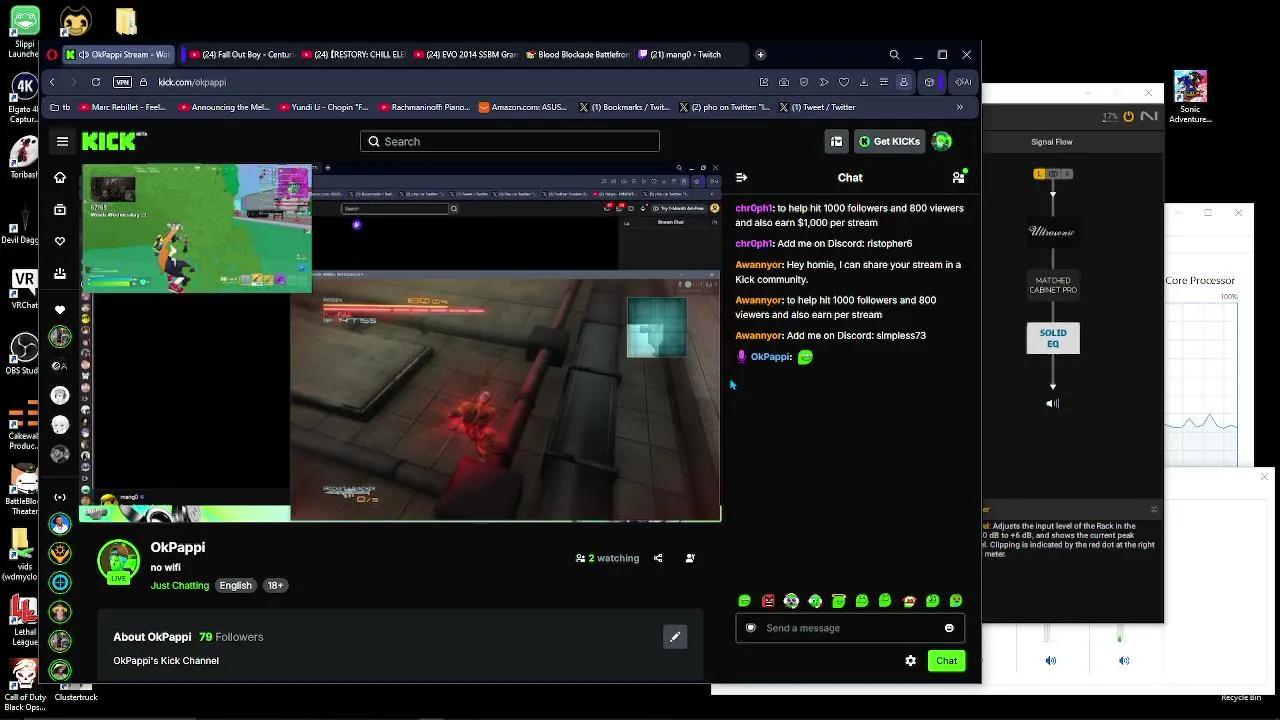Select the MATCHED CABINET PRO module

coord(1053,285)
